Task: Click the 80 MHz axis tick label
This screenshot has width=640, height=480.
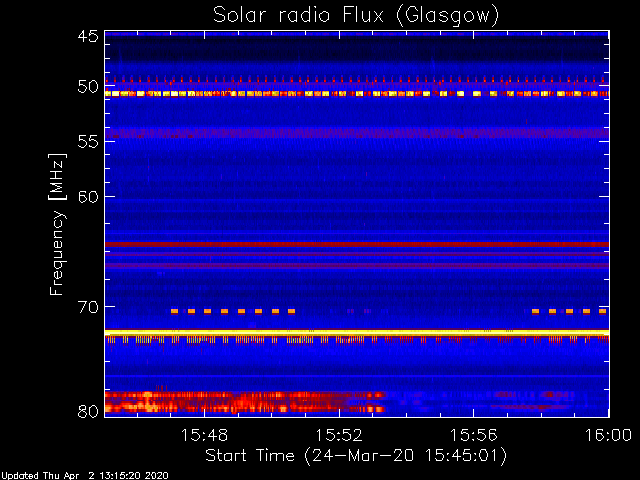Action: coord(88,411)
